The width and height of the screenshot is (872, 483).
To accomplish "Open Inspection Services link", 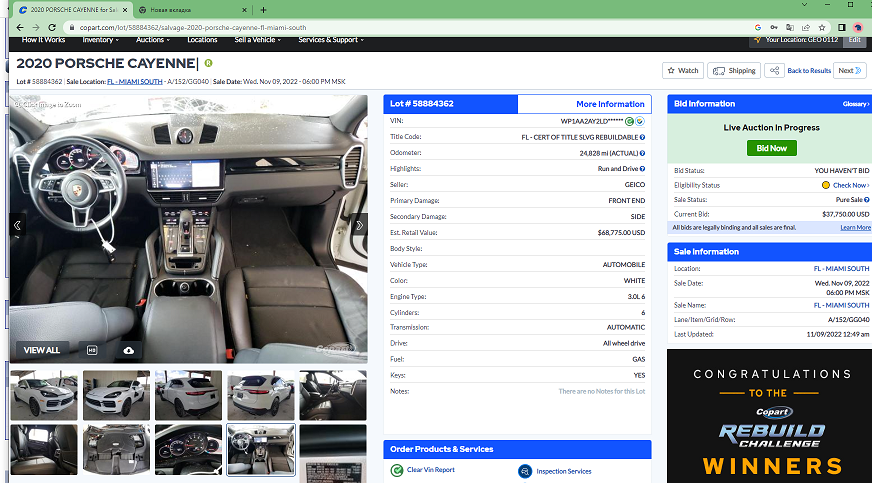I will click(563, 471).
